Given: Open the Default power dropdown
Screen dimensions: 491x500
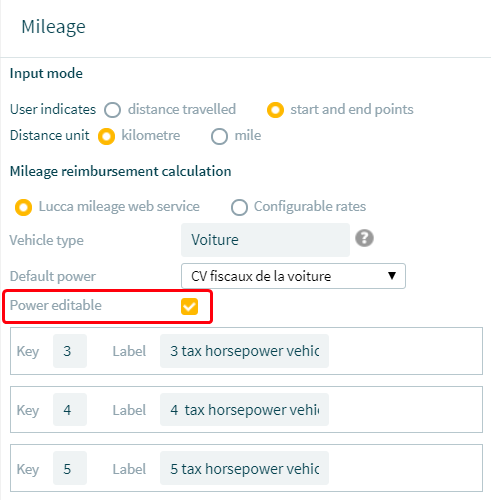Looking at the screenshot, I should 293,276.
